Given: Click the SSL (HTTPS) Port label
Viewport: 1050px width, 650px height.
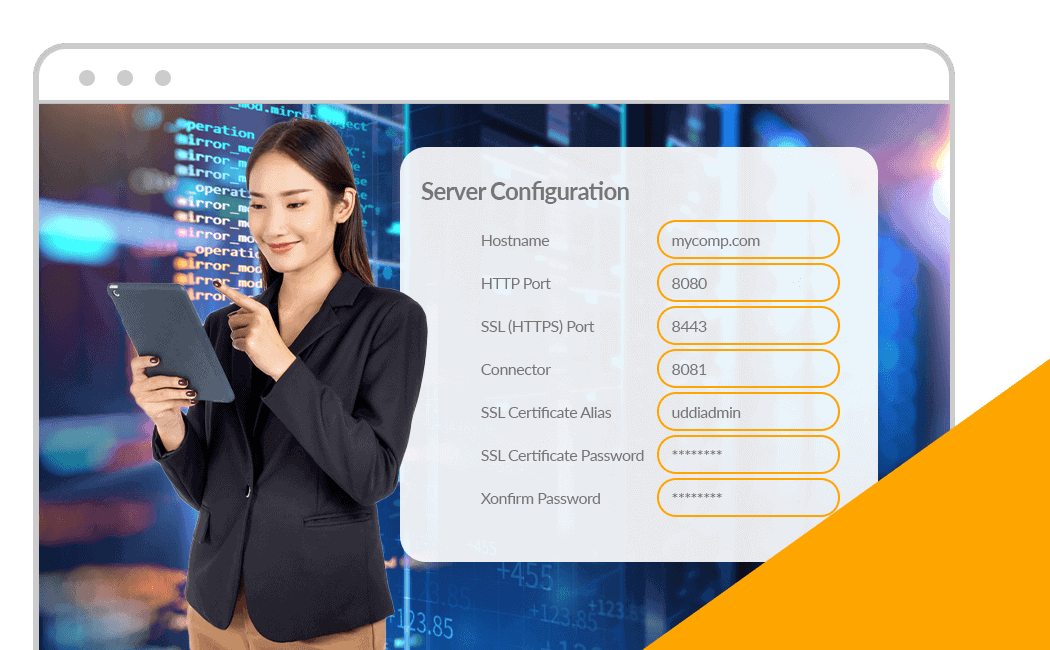Looking at the screenshot, I should point(537,327).
